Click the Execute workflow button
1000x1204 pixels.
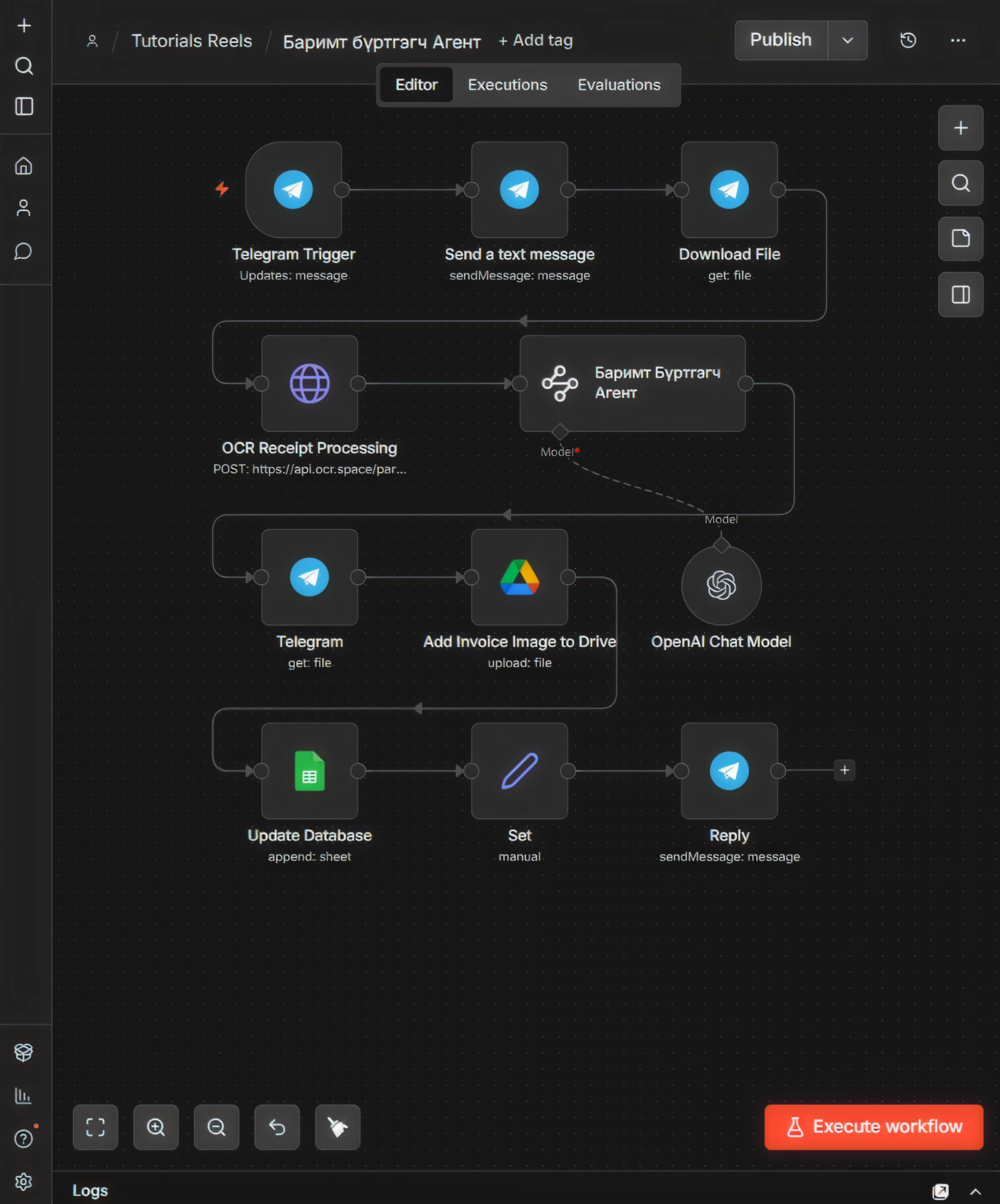pyautogui.click(x=873, y=1127)
